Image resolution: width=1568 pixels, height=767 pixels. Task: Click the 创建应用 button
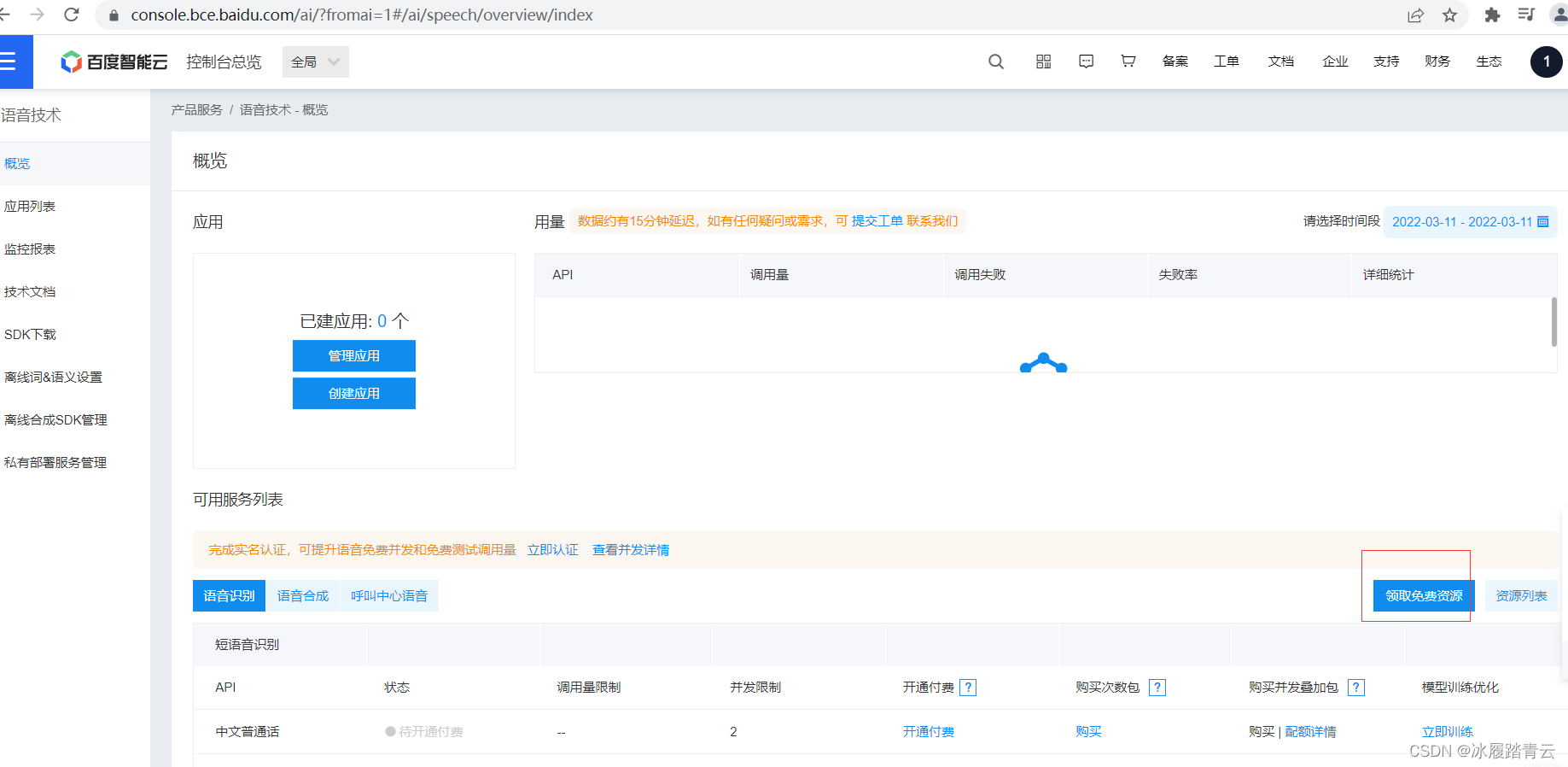354,394
